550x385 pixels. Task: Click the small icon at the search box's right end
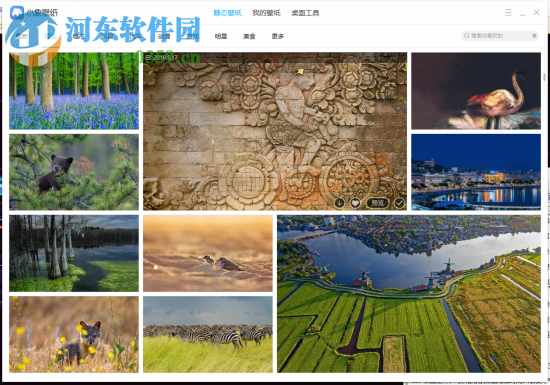534,36
